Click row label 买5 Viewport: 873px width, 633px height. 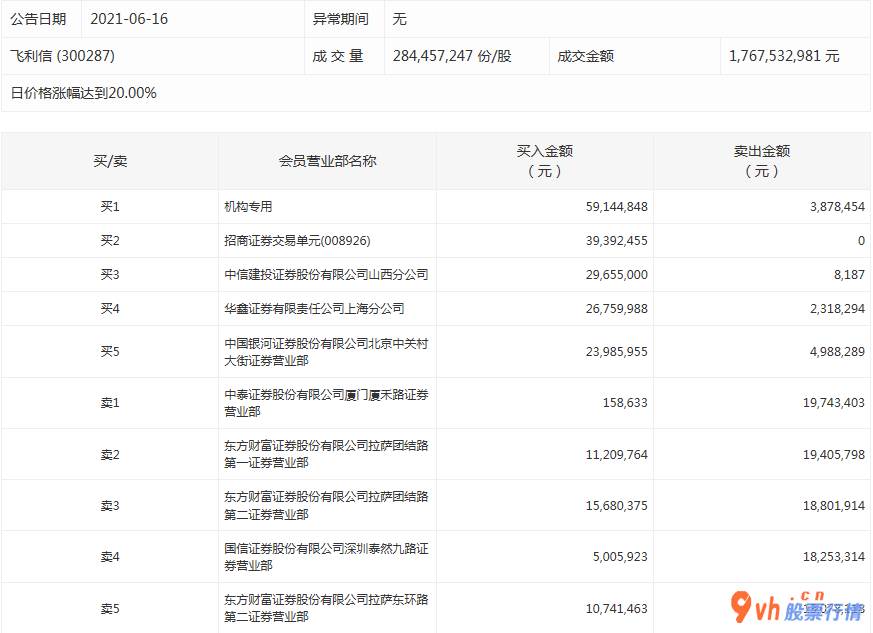pos(110,351)
